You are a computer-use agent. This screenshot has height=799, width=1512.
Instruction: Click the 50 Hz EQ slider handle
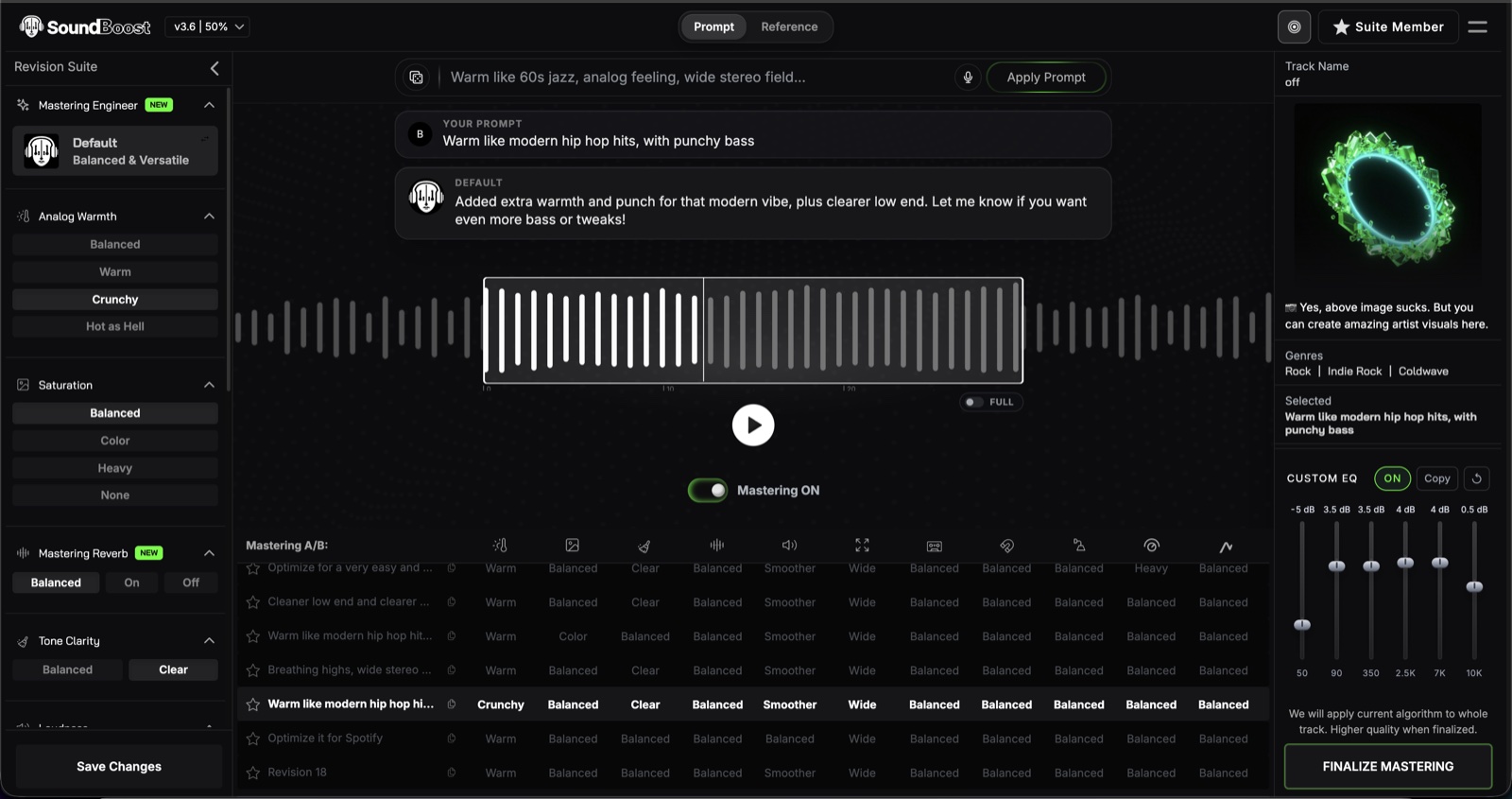1302,625
